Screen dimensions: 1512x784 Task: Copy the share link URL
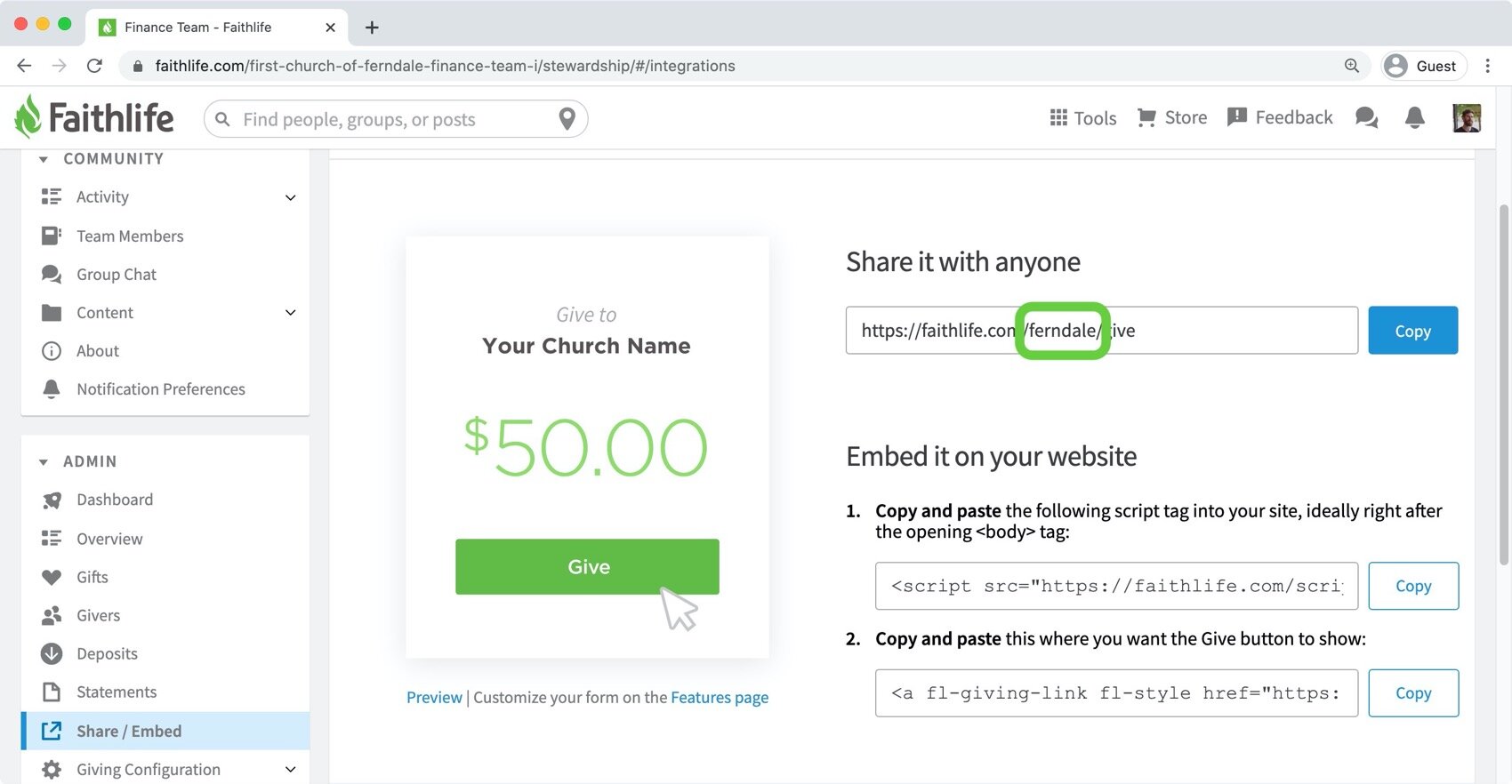tap(1412, 331)
